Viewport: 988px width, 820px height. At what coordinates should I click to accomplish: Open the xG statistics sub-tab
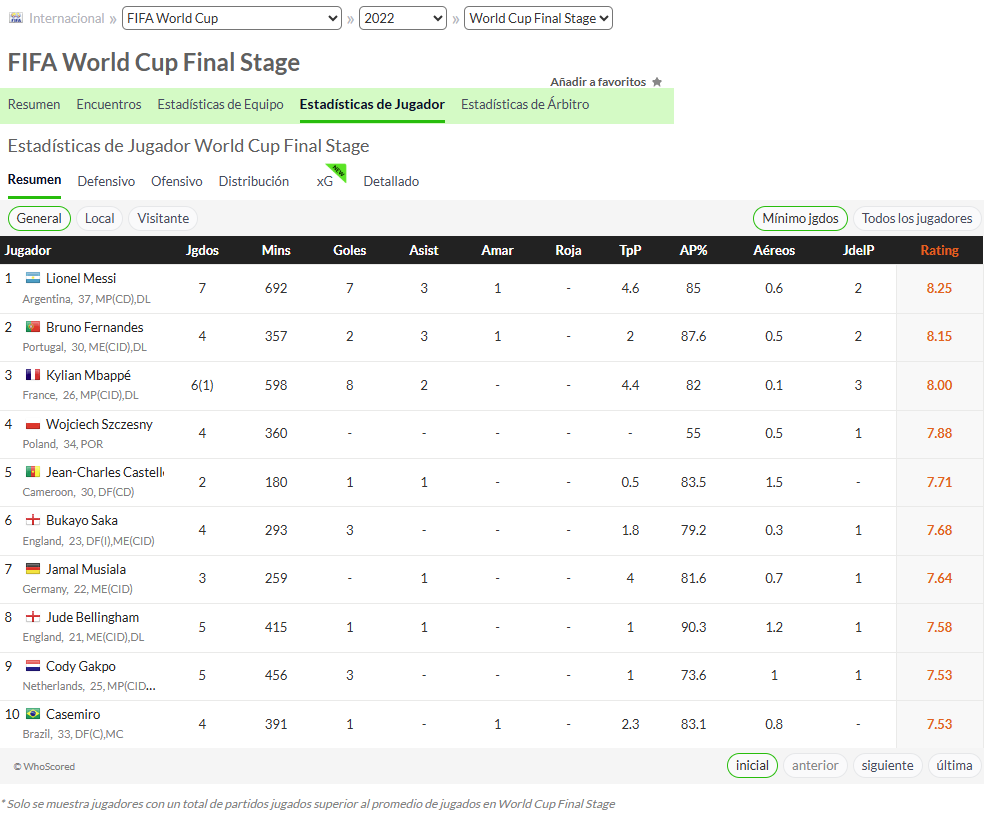pyautogui.click(x=325, y=182)
